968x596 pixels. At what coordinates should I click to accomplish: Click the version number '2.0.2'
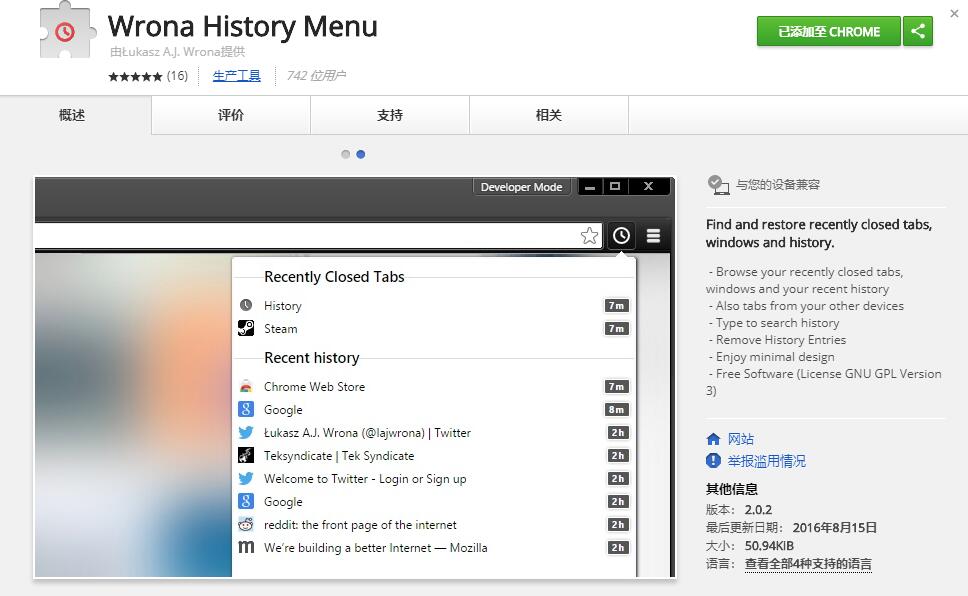tap(758, 510)
